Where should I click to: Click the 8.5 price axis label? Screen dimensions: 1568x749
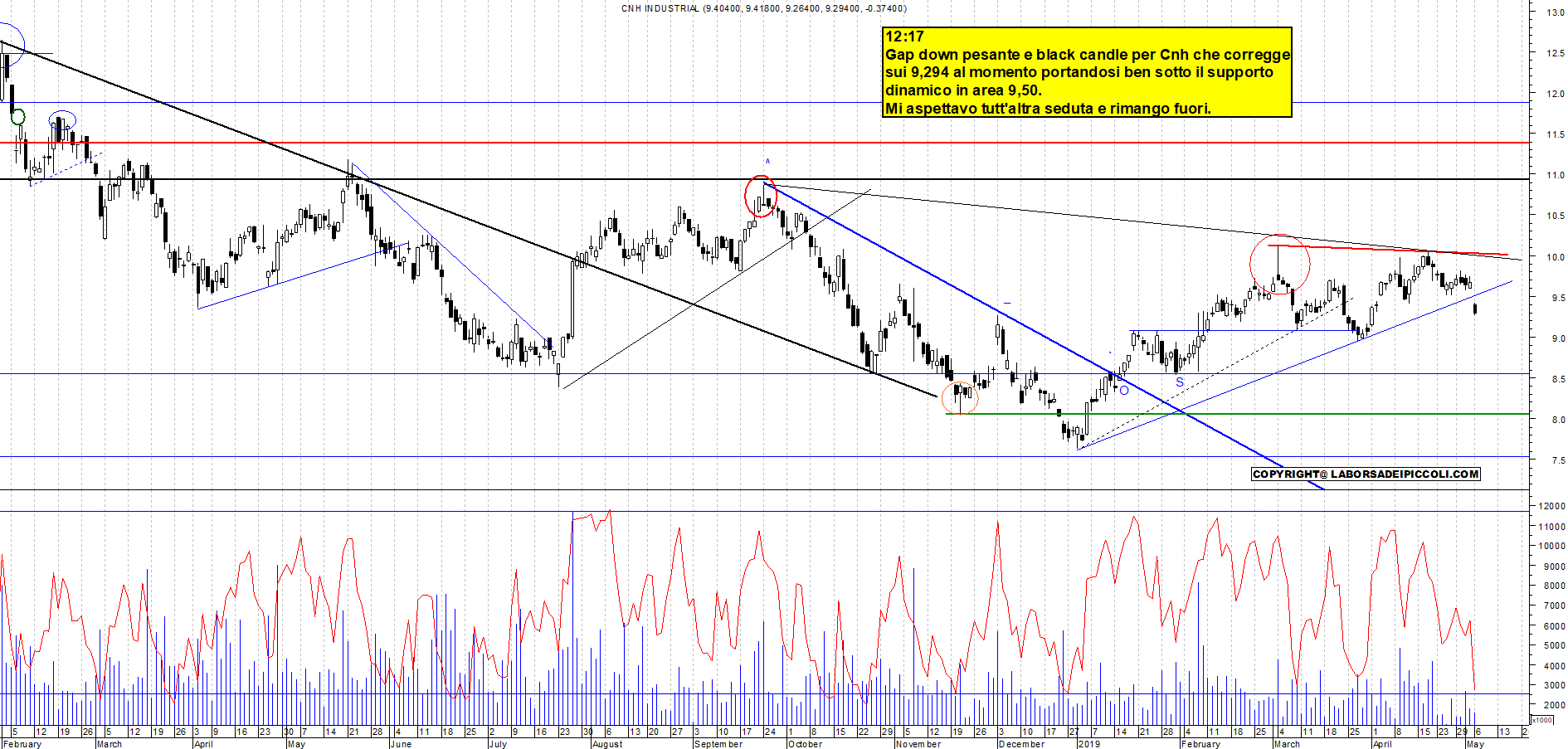point(1557,379)
